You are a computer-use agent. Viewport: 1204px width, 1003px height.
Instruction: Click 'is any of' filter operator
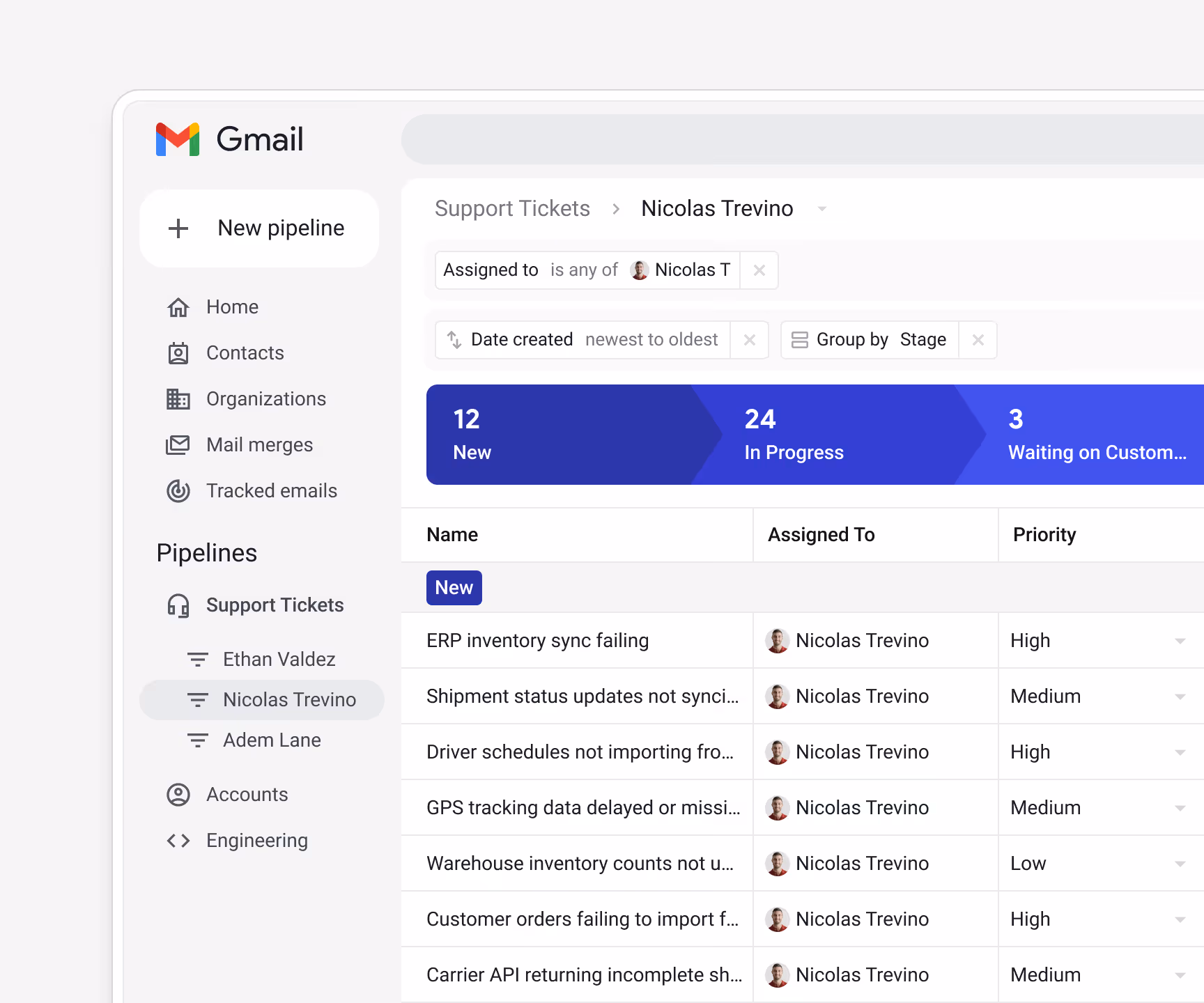point(584,270)
